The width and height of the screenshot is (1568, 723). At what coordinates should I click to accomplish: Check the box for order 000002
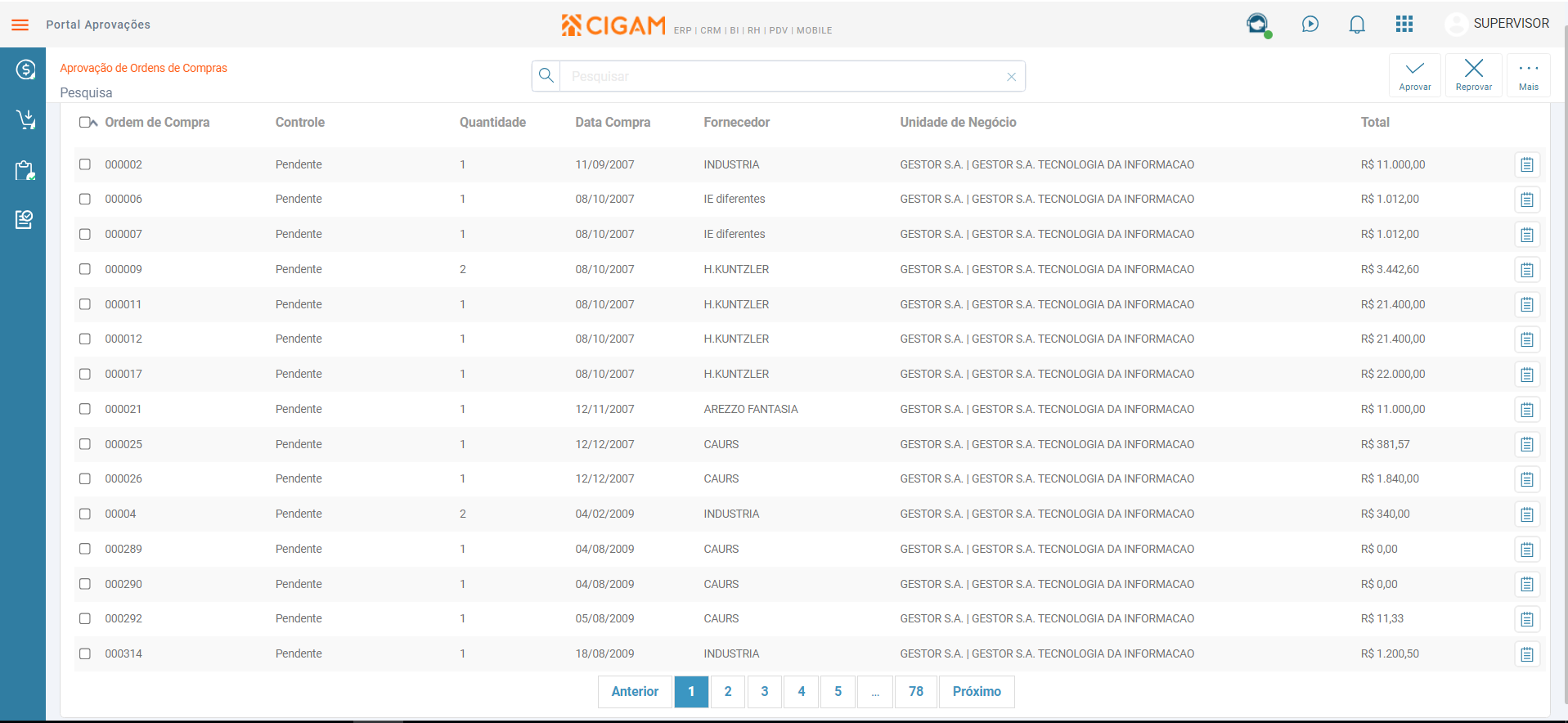pos(85,164)
